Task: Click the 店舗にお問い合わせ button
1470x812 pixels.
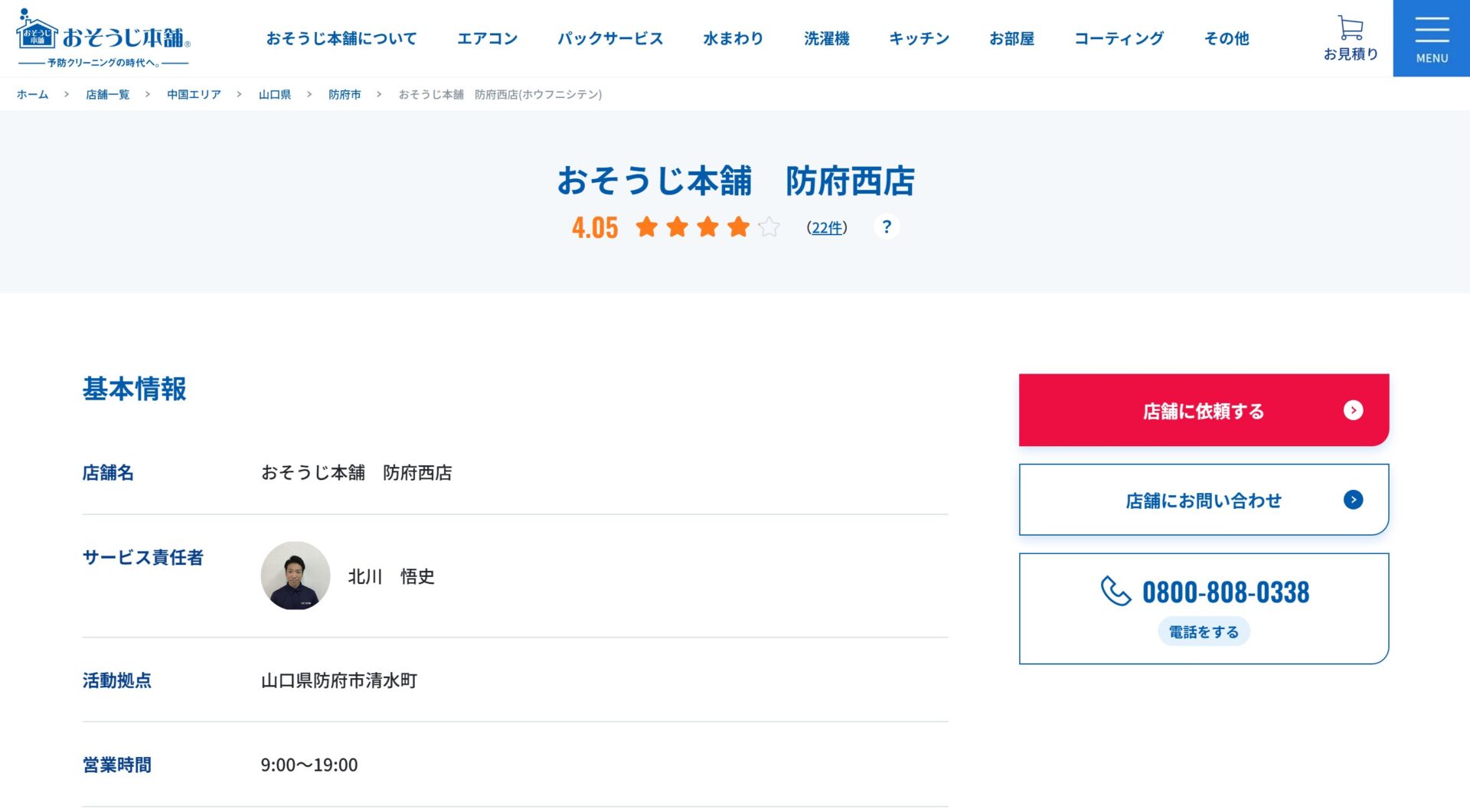Action: click(x=1204, y=500)
